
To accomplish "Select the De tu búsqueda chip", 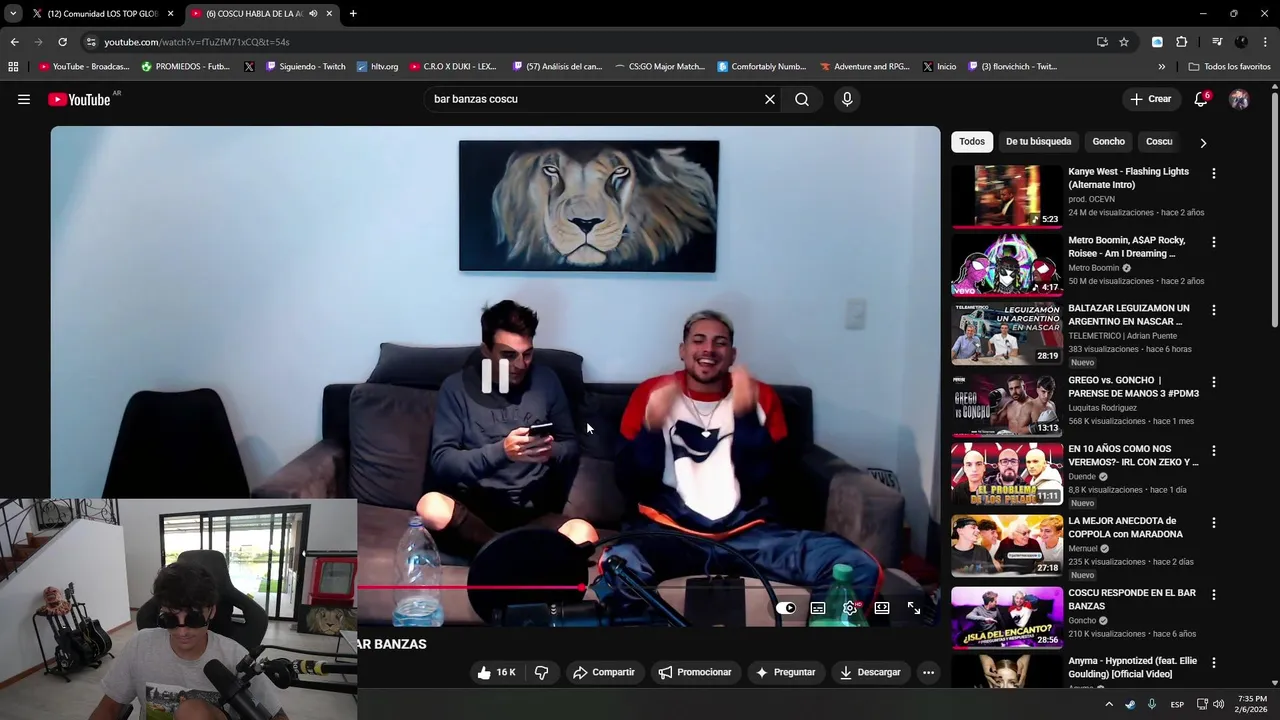I will click(1038, 142).
